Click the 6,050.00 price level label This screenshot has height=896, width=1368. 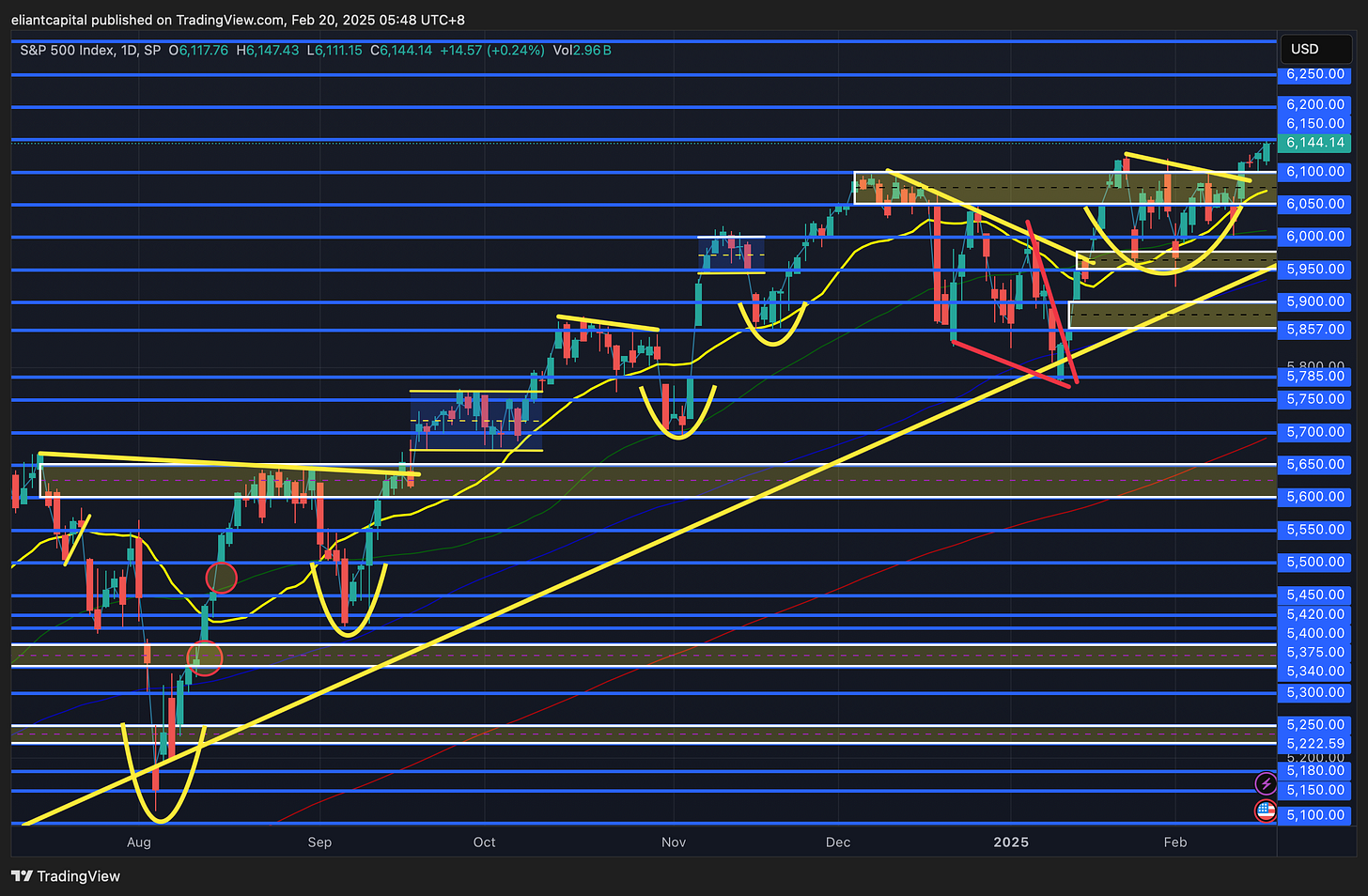[1315, 204]
